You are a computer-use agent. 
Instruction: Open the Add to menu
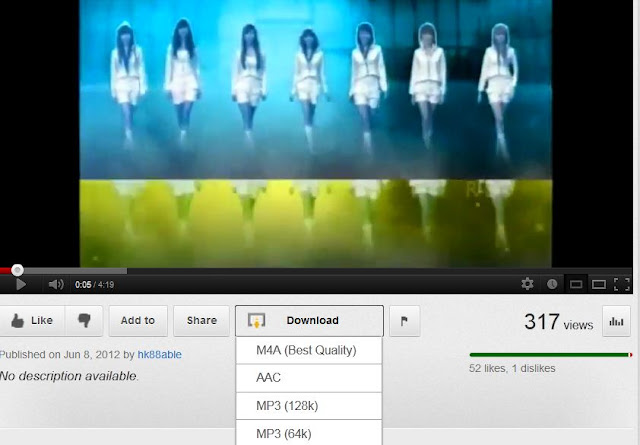(x=138, y=320)
